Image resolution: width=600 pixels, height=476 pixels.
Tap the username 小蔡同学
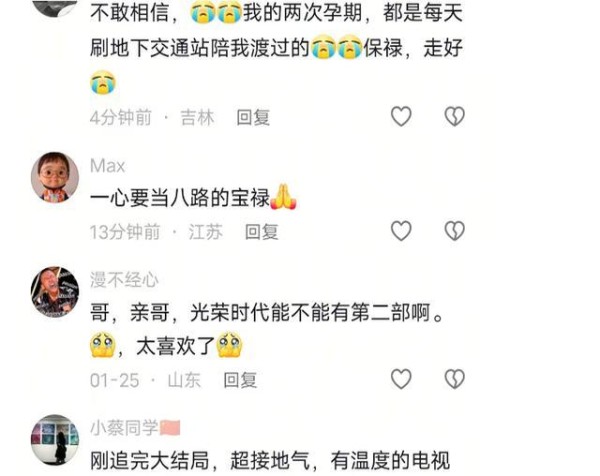coord(124,428)
